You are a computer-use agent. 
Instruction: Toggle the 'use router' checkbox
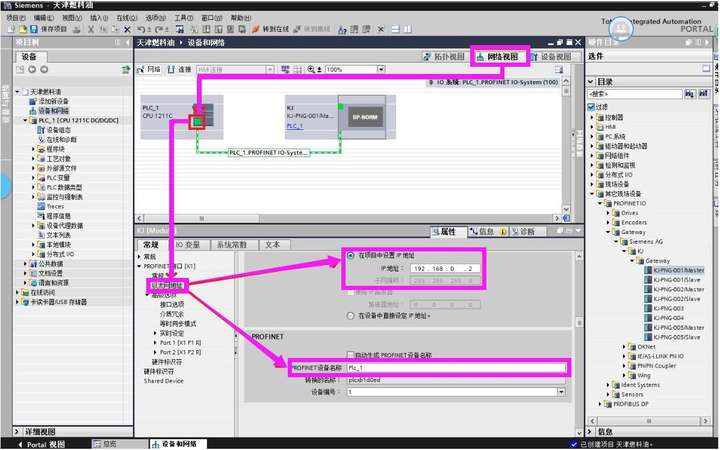351,292
